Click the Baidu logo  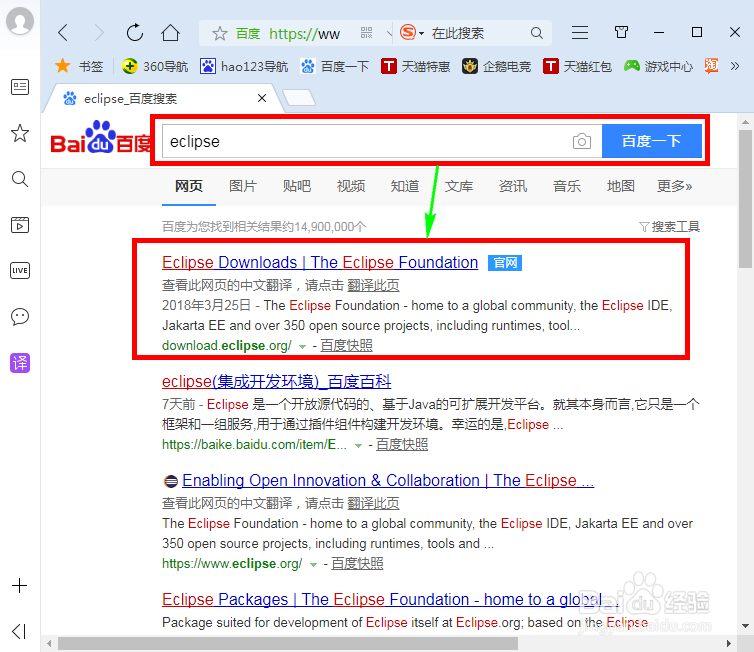[x=101, y=138]
